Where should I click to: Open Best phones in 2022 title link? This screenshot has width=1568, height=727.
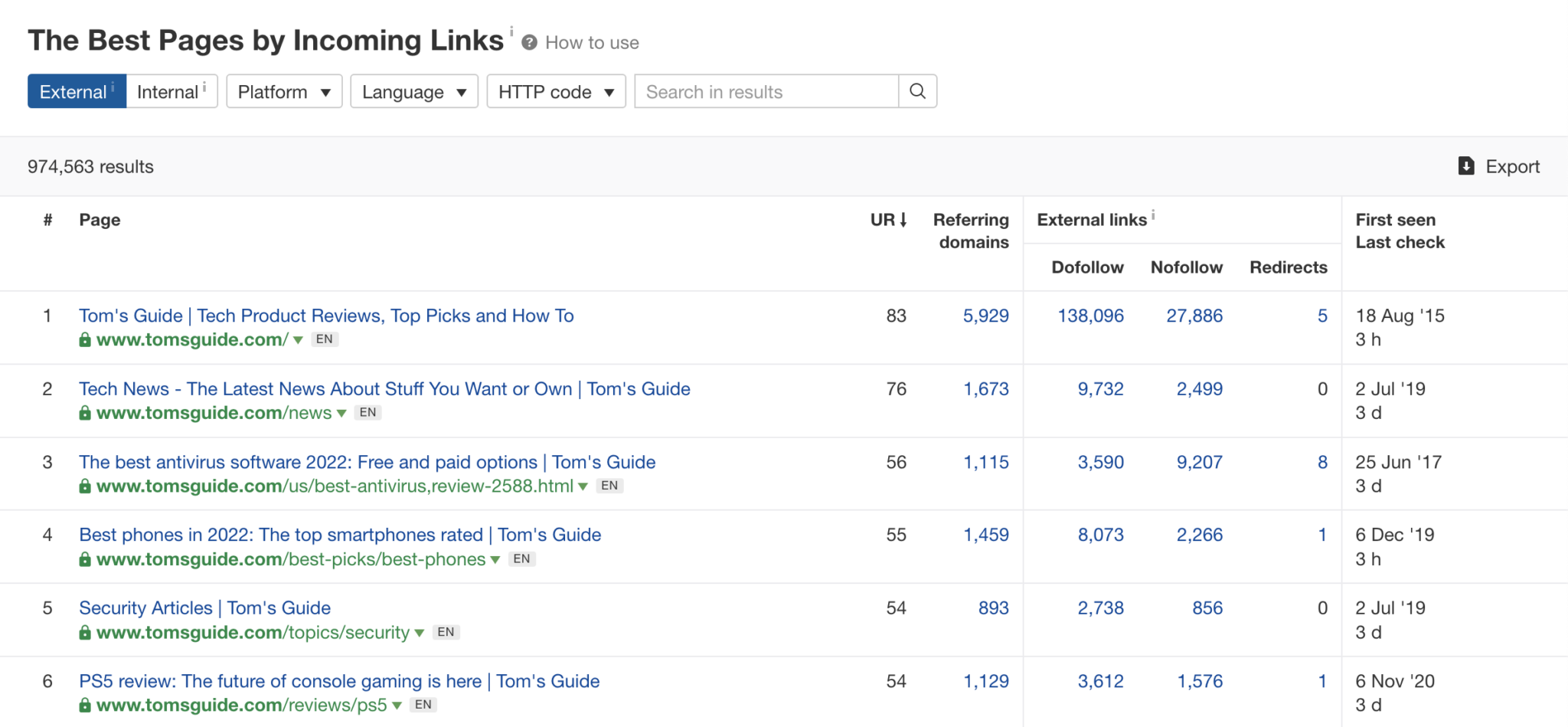[340, 535]
